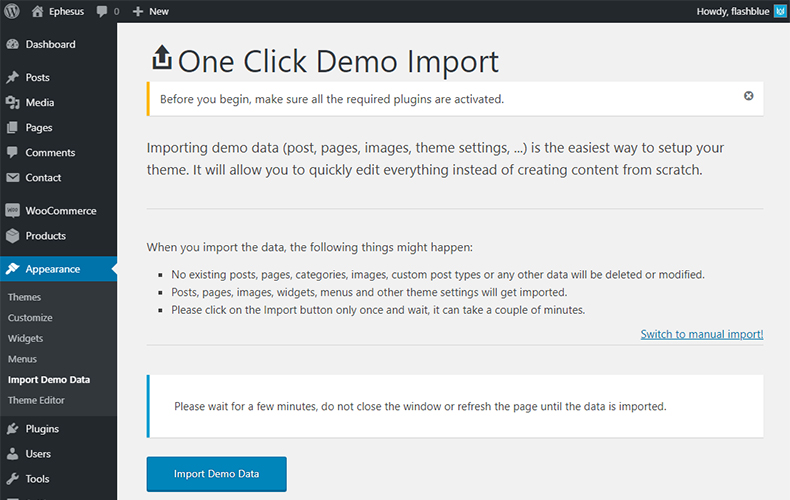Click the upload icon beside page title

pos(162,57)
